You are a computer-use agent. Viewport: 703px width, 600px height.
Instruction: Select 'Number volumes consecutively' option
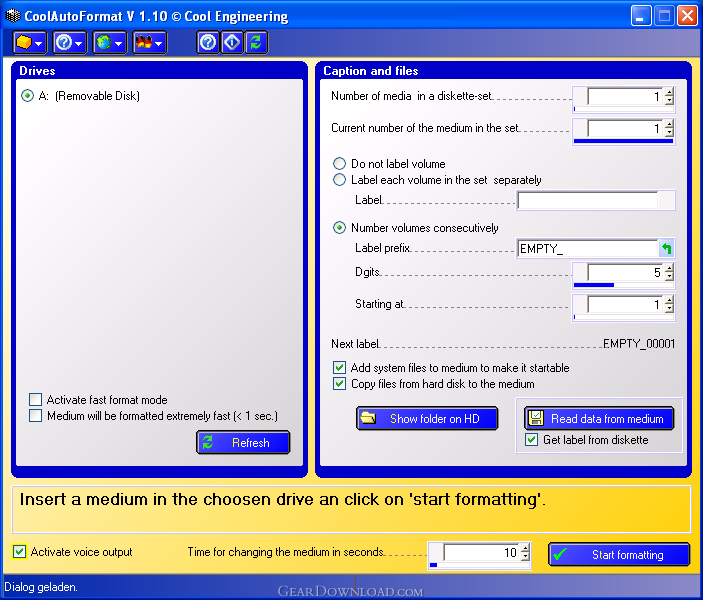click(x=416, y=228)
